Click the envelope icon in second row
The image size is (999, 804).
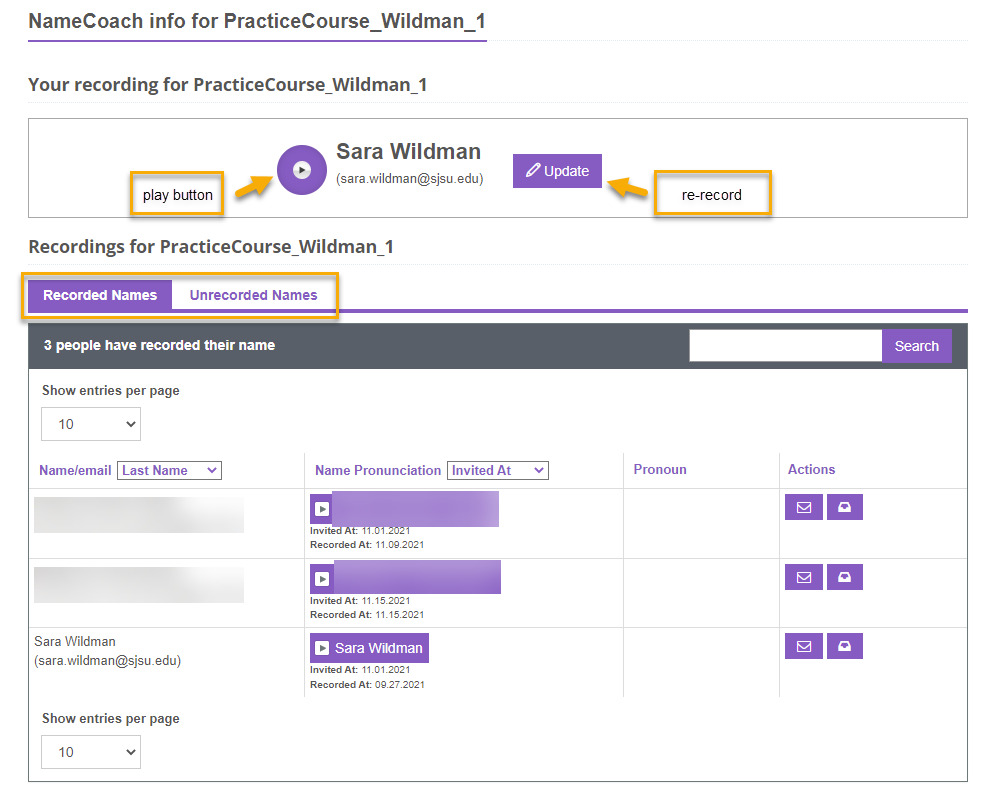pyautogui.click(x=804, y=577)
